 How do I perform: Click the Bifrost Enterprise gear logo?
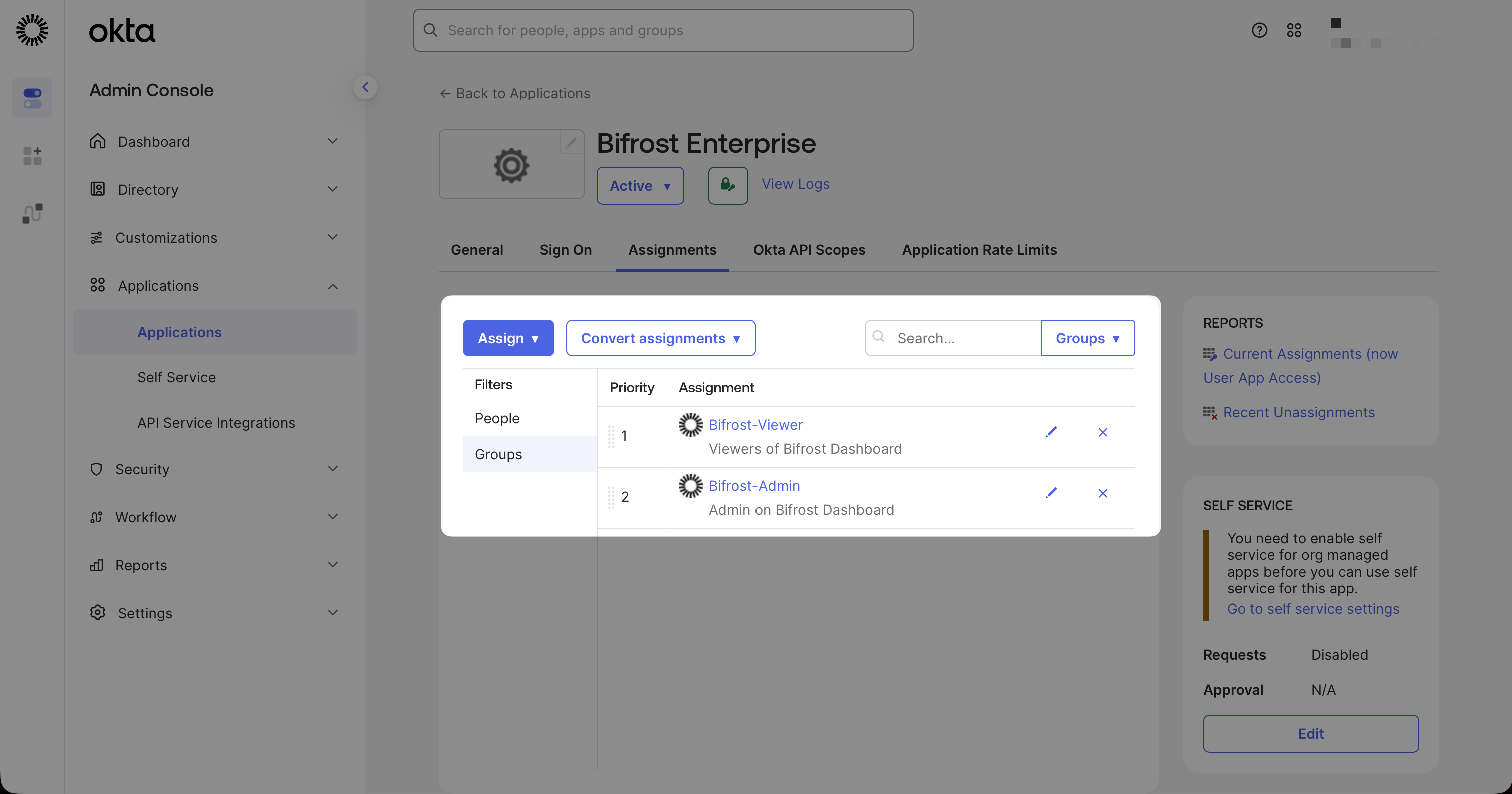pyautogui.click(x=511, y=165)
